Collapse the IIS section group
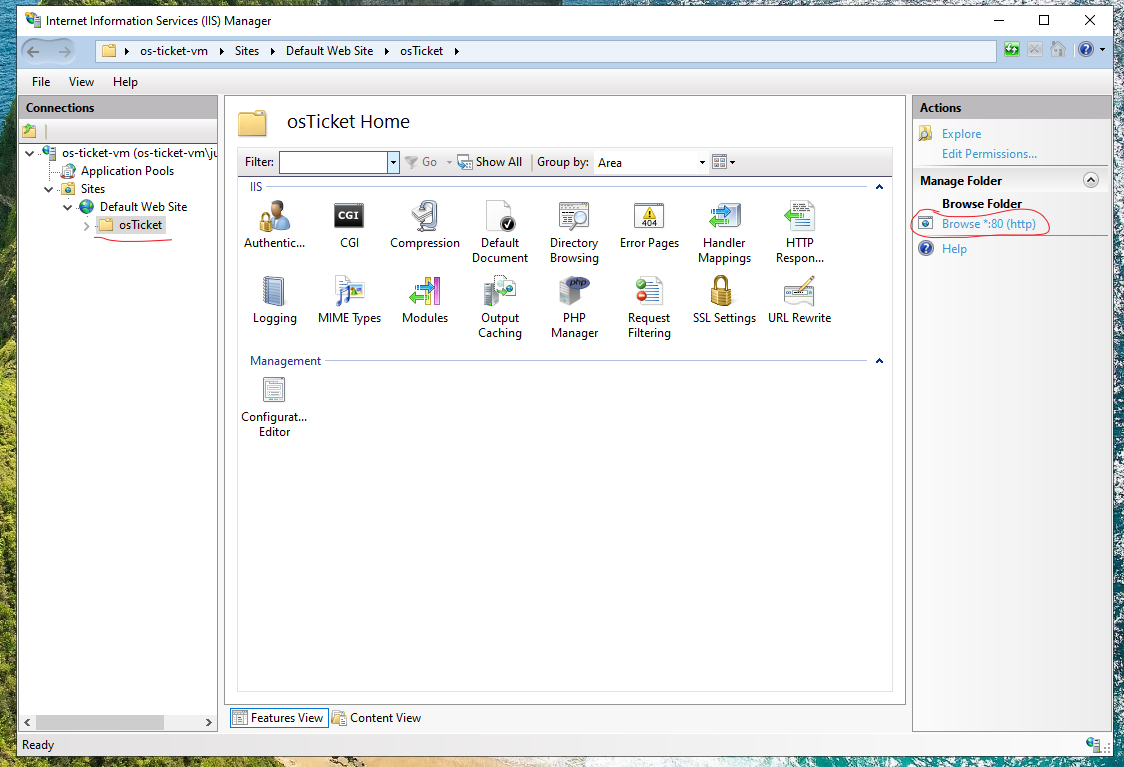The height and width of the screenshot is (767, 1124). pos(879,187)
